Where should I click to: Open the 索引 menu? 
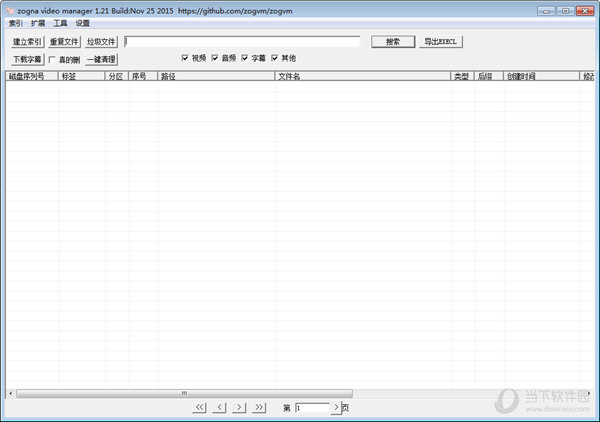(x=15, y=23)
